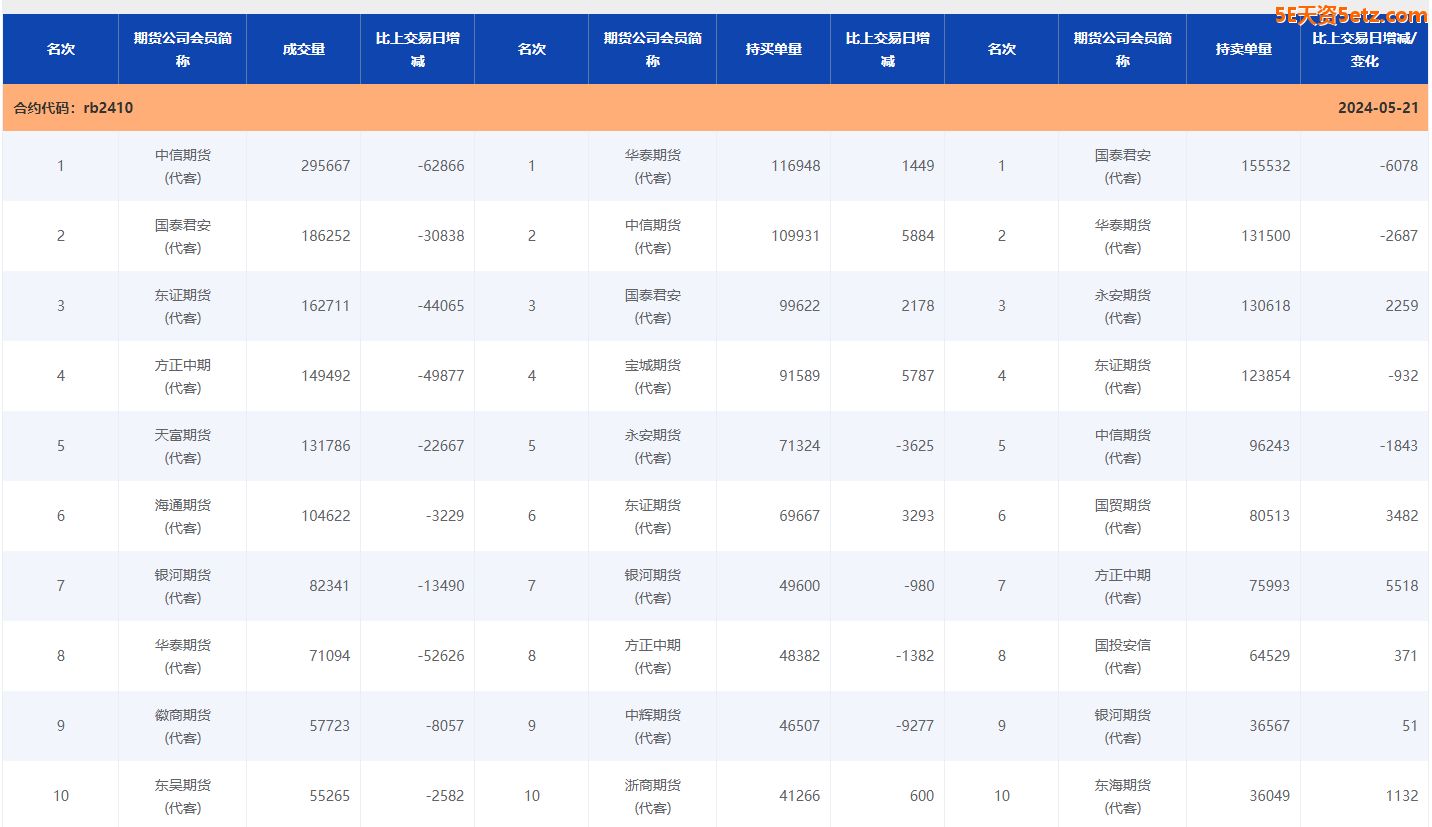Screen dimensions: 1432x827
Task: Click the 5E天资 5etz.com watermark logo
Action: point(1350,15)
